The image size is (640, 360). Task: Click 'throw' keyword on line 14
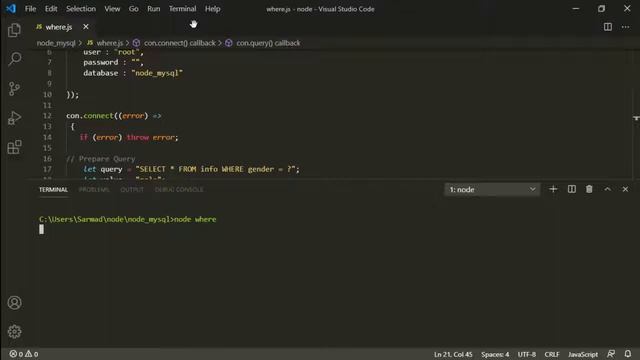tap(138, 138)
